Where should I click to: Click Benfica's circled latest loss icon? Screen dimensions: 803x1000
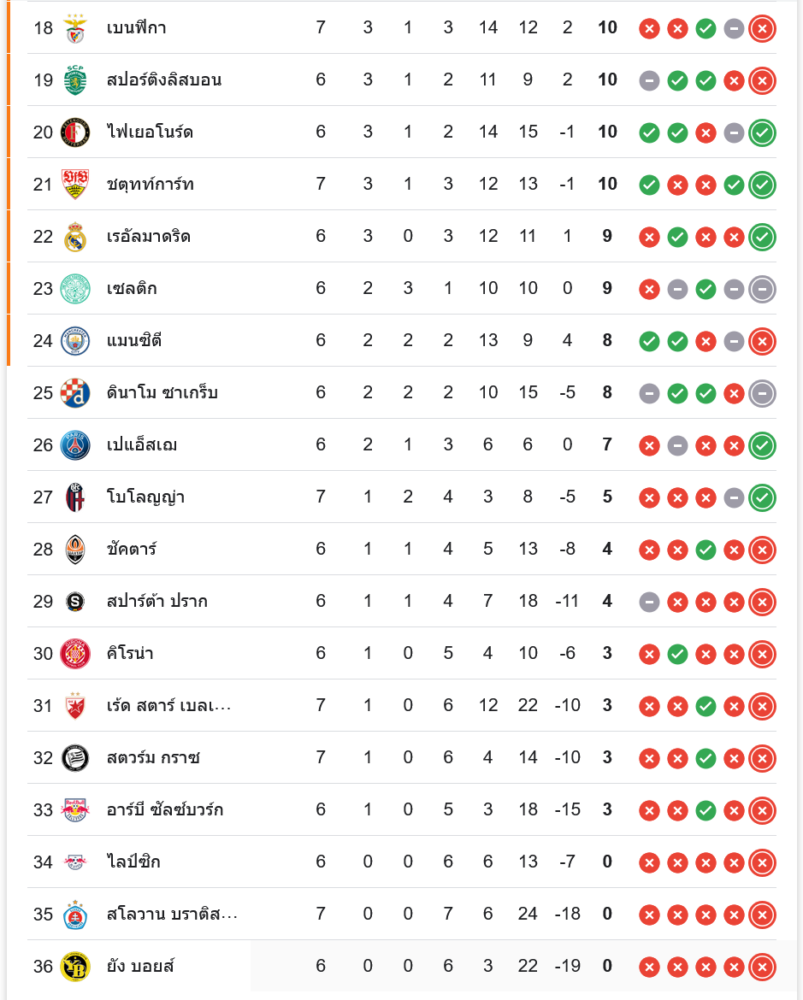tap(762, 28)
